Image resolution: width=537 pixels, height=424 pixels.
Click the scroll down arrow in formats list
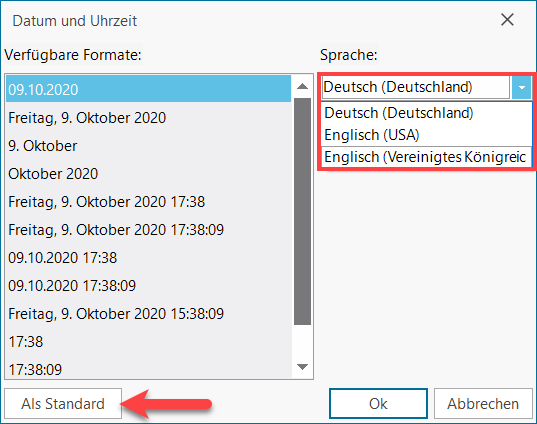tap(302, 367)
